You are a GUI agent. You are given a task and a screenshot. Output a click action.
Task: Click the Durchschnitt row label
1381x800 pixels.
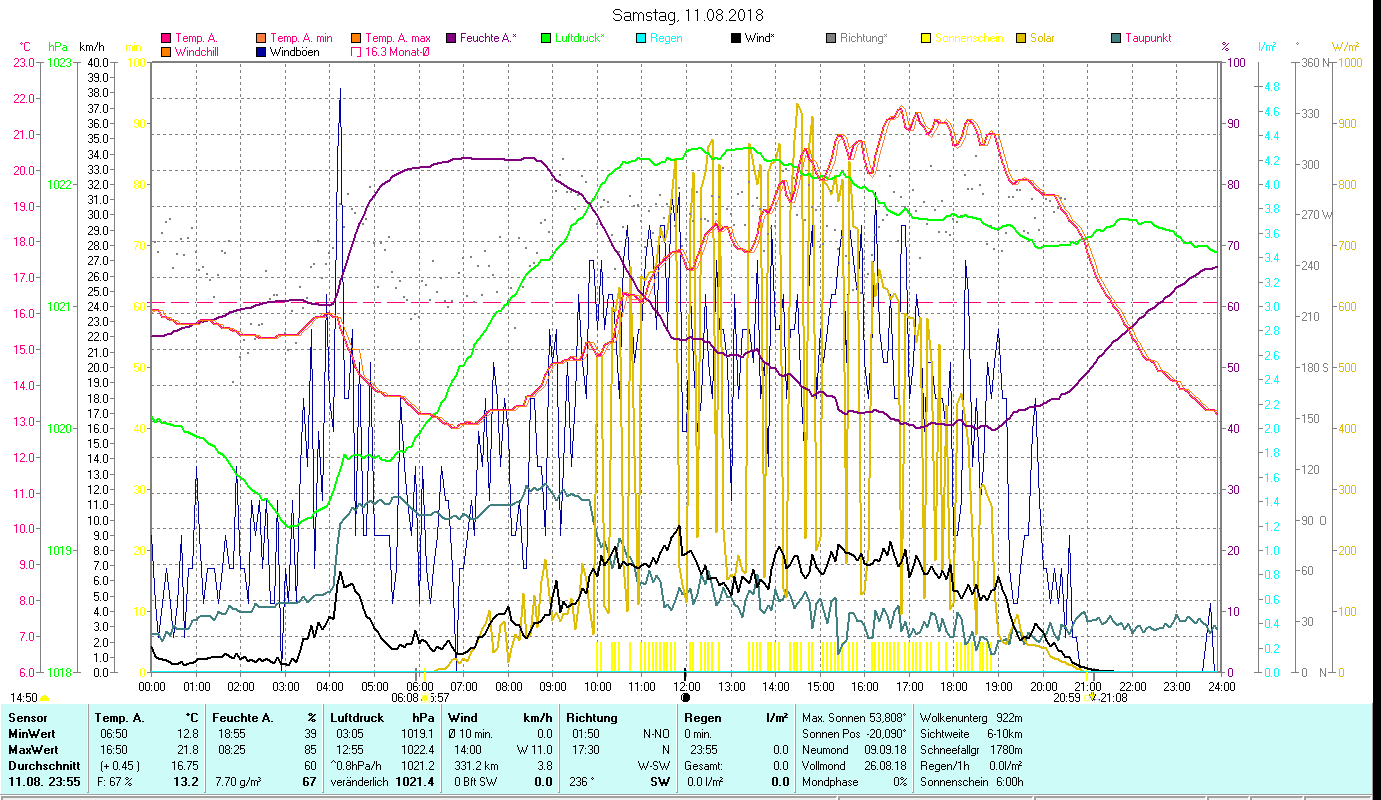[42, 766]
